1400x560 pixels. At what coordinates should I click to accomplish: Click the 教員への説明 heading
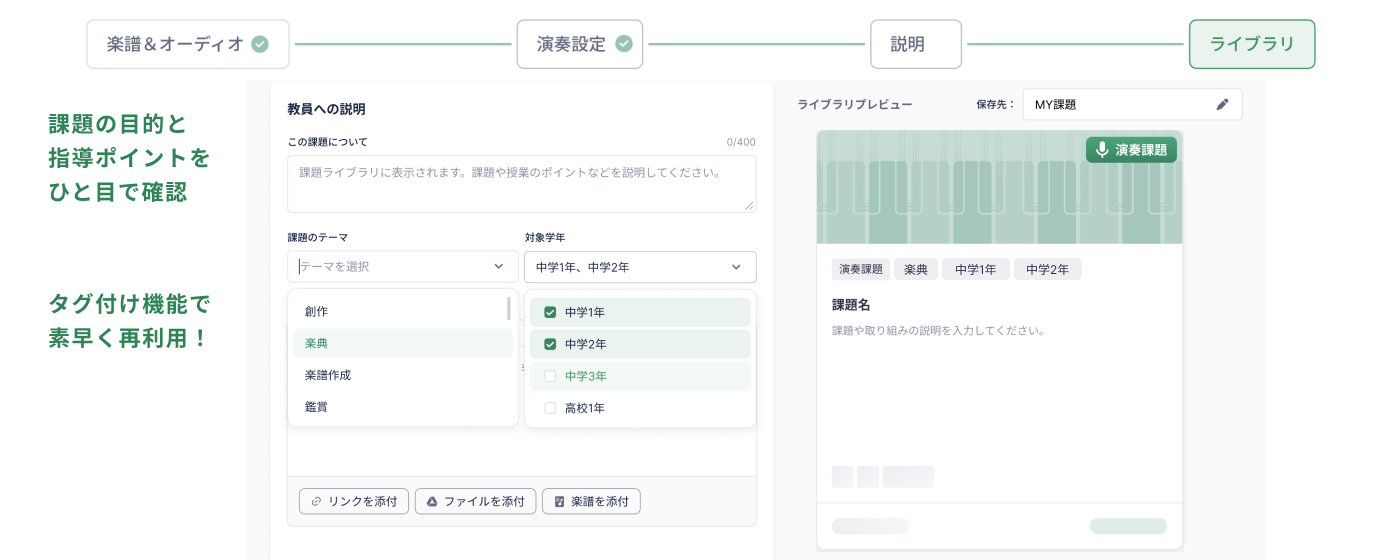pyautogui.click(x=326, y=109)
